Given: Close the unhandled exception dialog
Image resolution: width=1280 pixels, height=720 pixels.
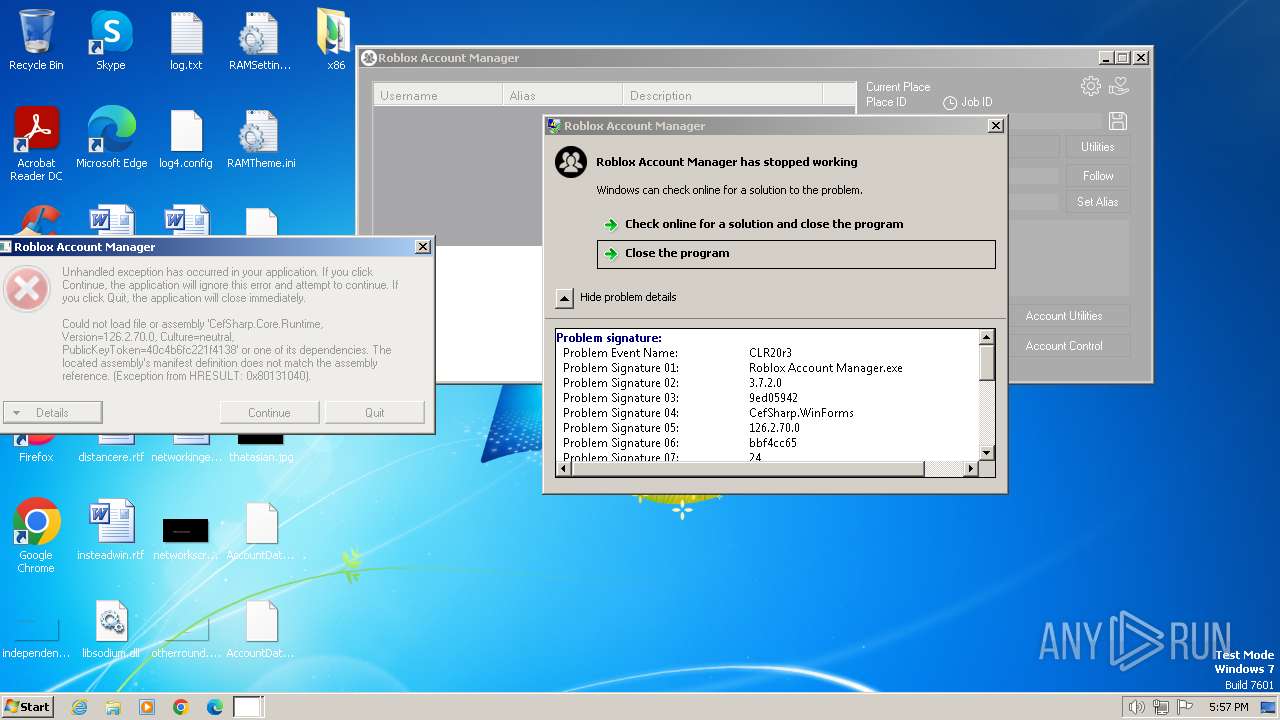Looking at the screenshot, I should tap(423, 246).
